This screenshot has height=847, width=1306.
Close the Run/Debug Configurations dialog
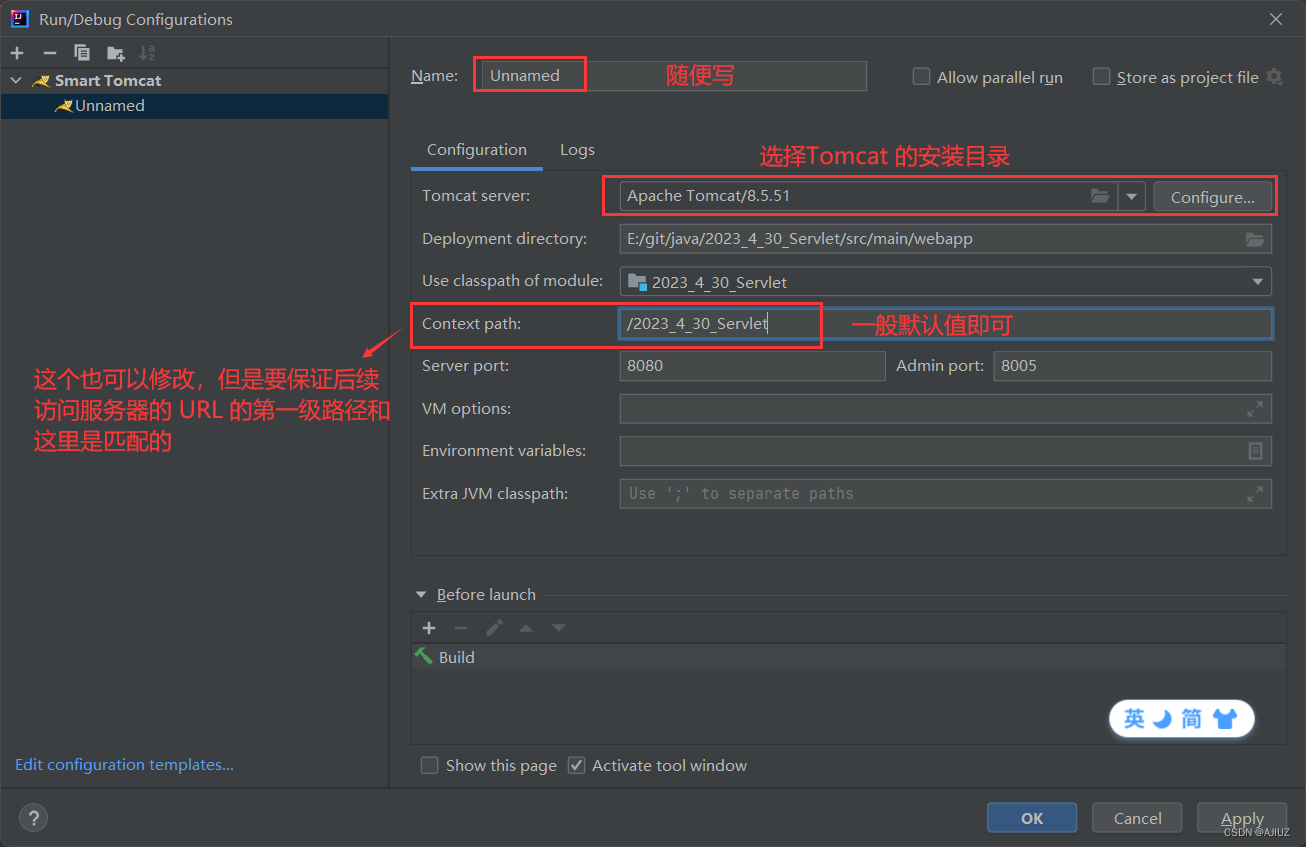click(1276, 19)
